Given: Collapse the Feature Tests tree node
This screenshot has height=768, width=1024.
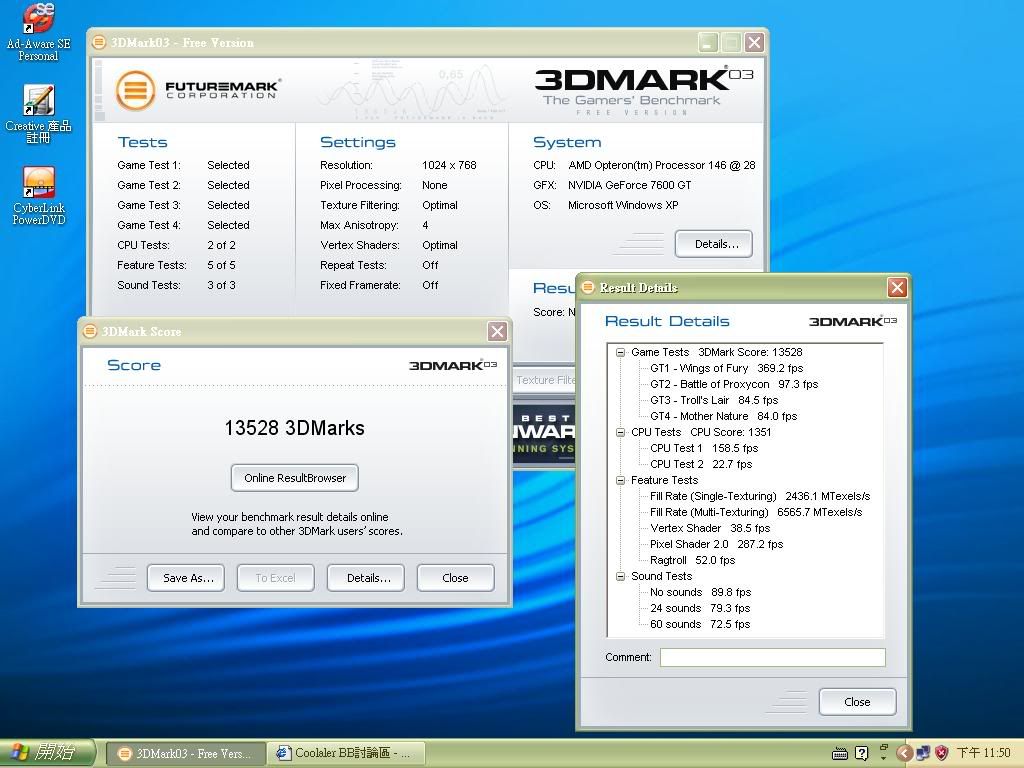Looking at the screenshot, I should pyautogui.click(x=620, y=480).
